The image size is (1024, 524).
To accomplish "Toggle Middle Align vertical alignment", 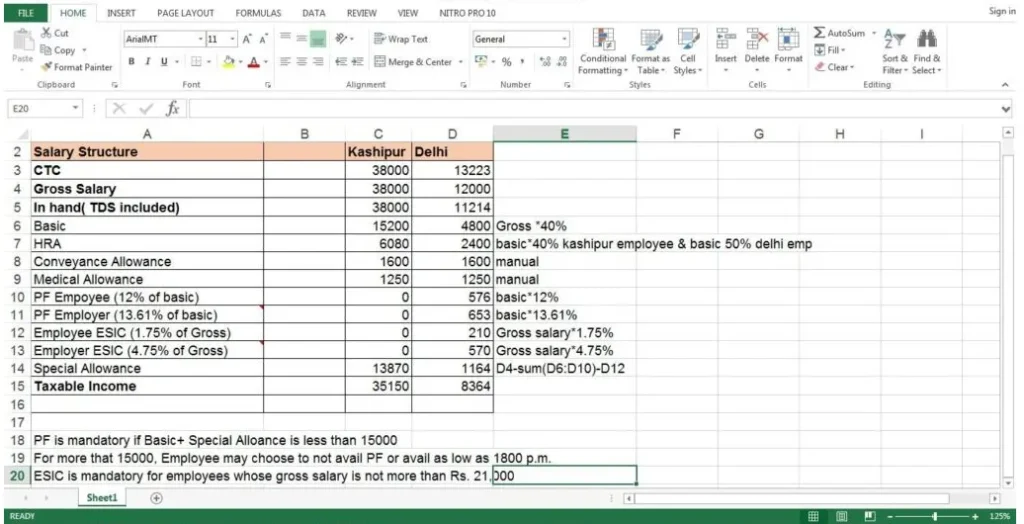I will tap(302, 39).
